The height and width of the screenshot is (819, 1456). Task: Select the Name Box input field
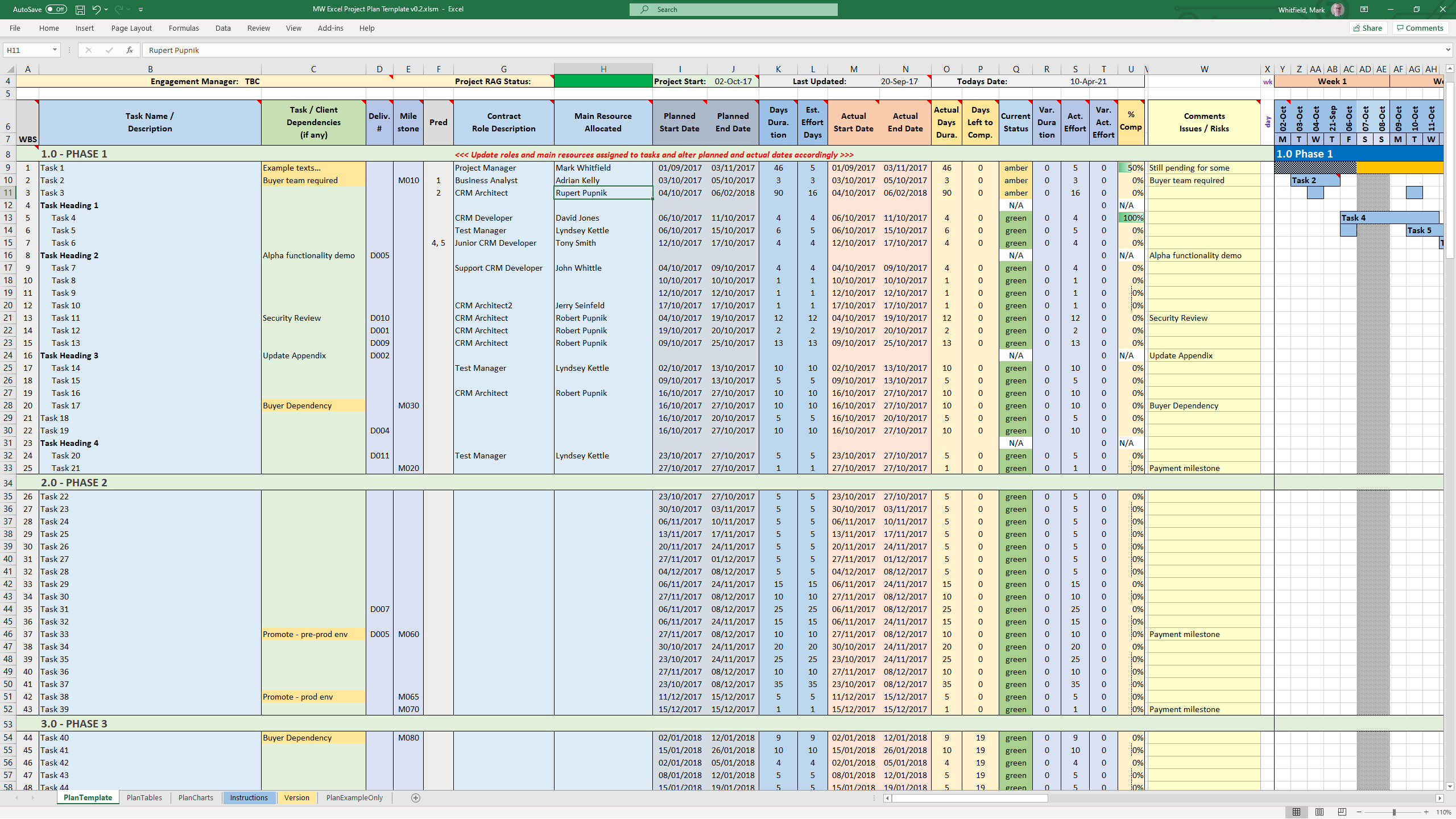pos(27,50)
